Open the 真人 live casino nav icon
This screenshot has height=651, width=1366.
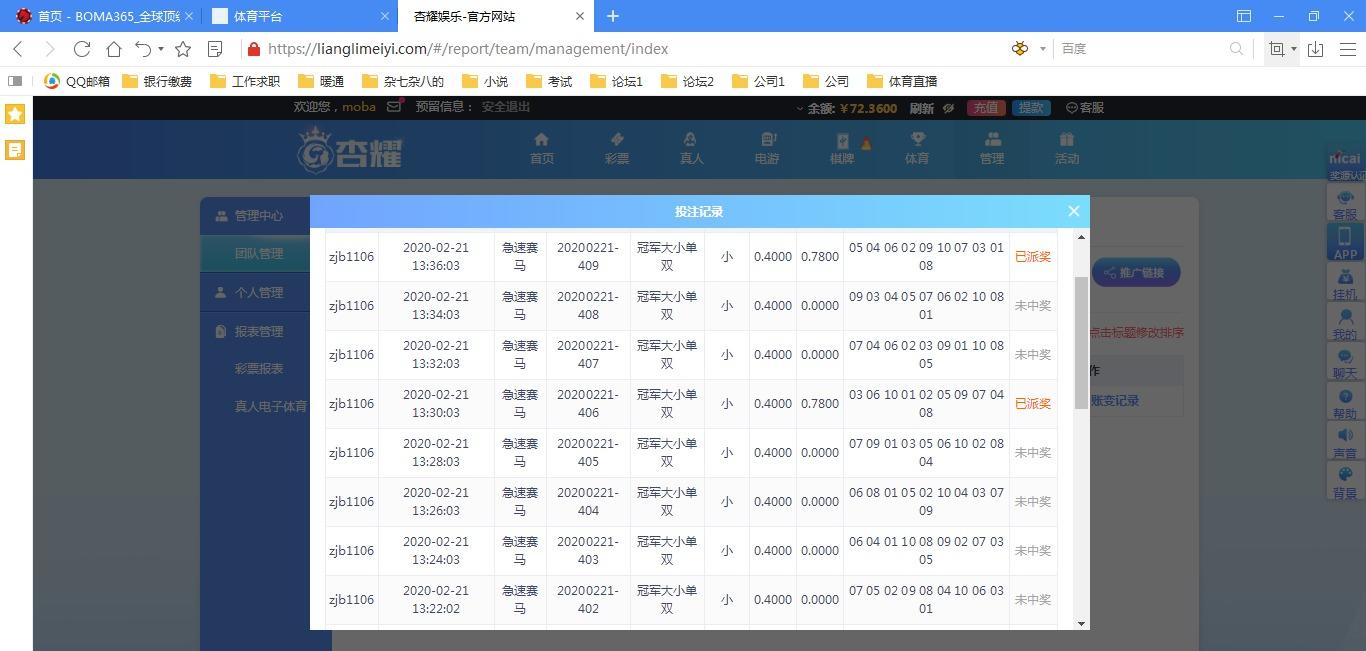[691, 148]
